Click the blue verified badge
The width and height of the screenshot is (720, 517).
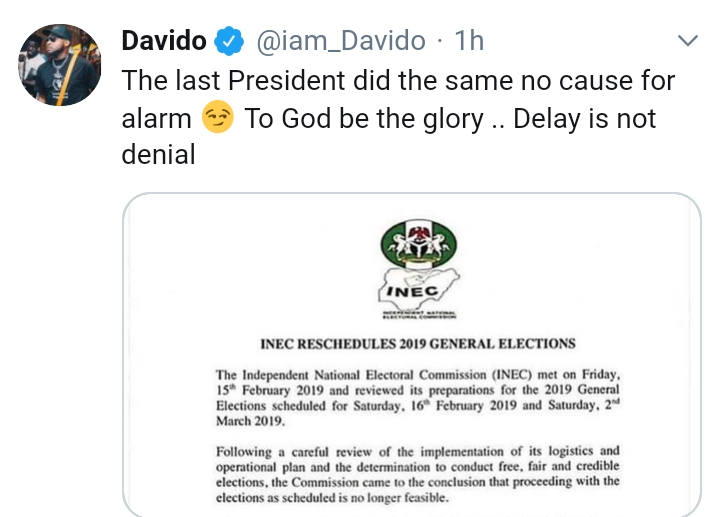[x=230, y=42]
